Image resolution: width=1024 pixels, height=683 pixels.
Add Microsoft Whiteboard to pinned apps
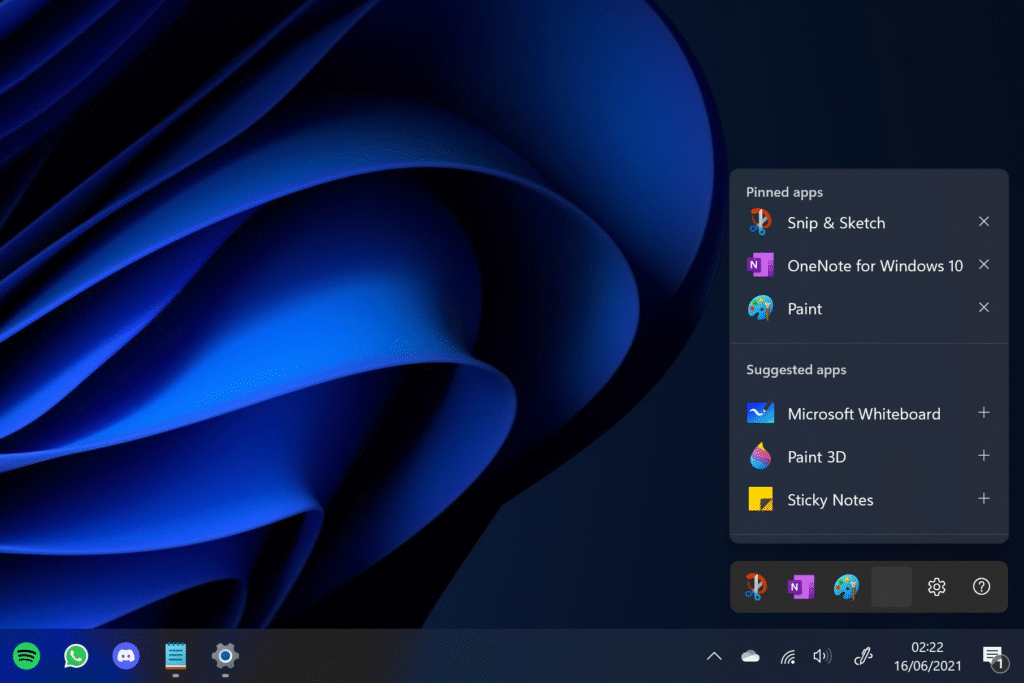tap(984, 413)
